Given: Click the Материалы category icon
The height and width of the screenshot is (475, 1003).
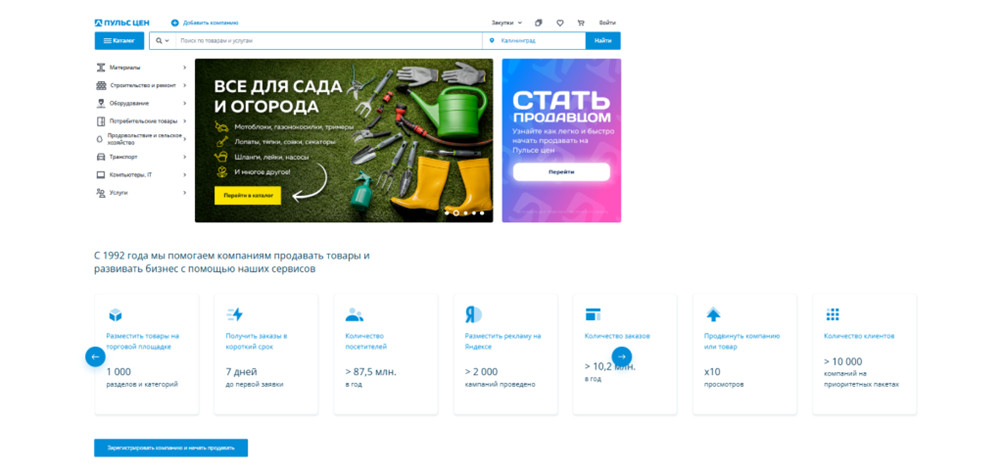Looking at the screenshot, I should [x=100, y=67].
